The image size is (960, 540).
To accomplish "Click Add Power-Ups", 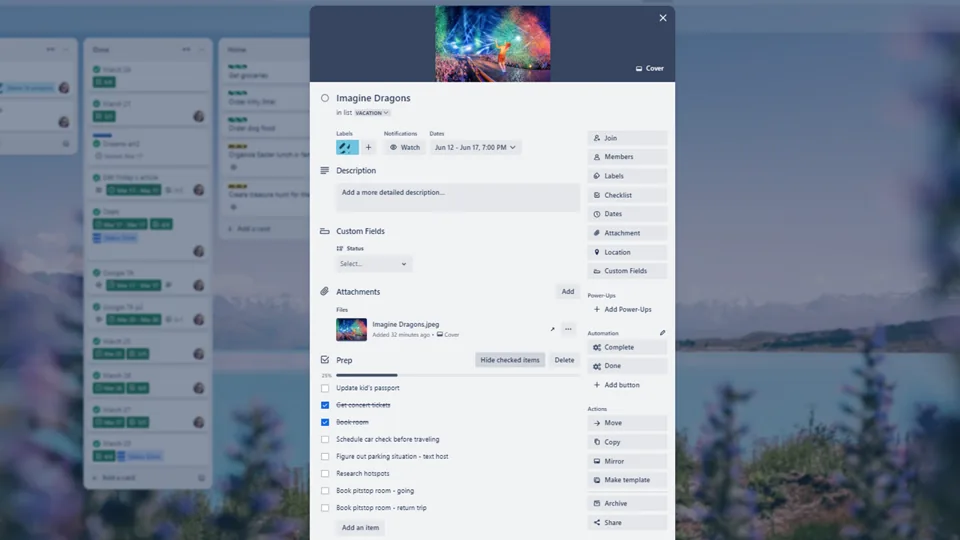I will tap(627, 309).
